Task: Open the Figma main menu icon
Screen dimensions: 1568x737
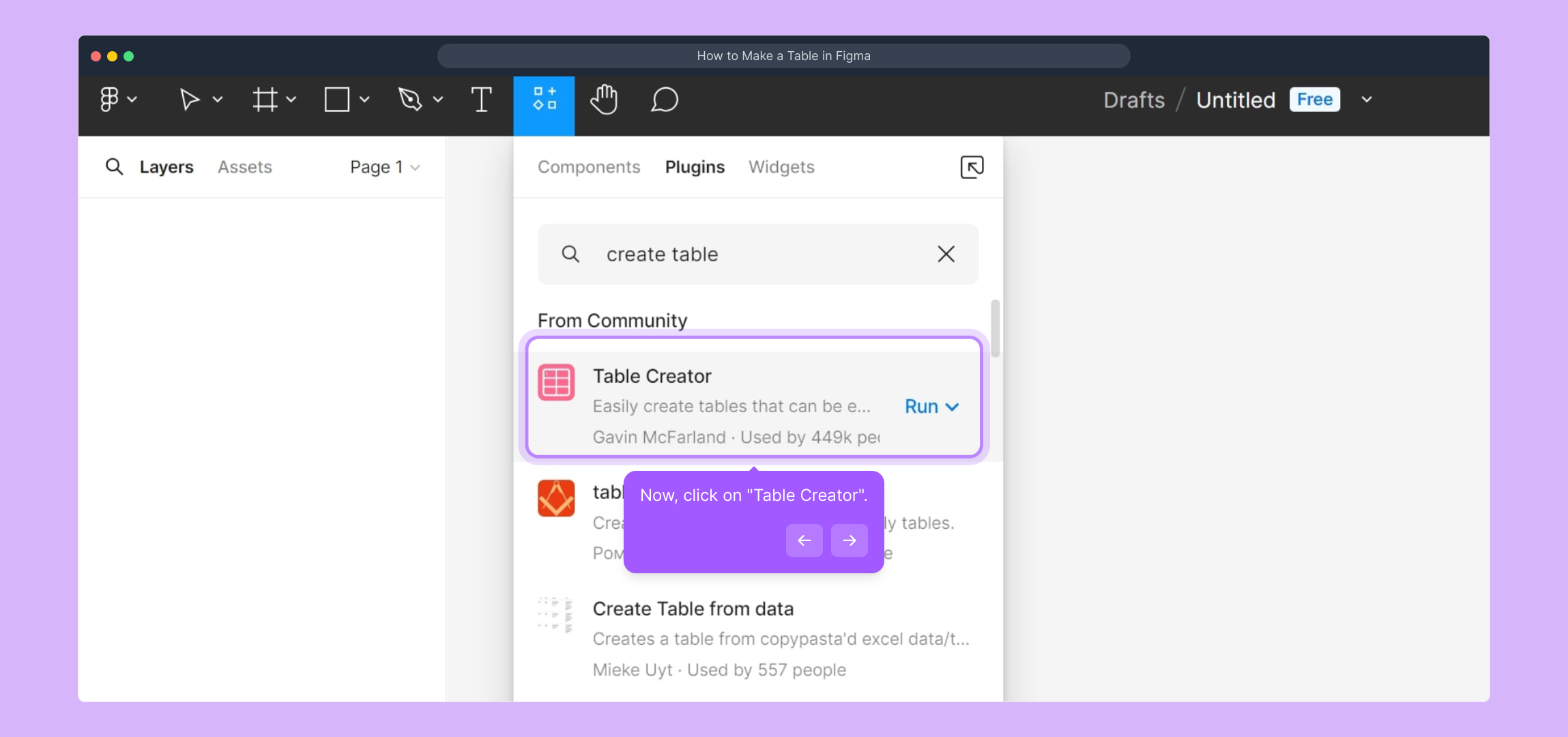Action: pos(109,100)
